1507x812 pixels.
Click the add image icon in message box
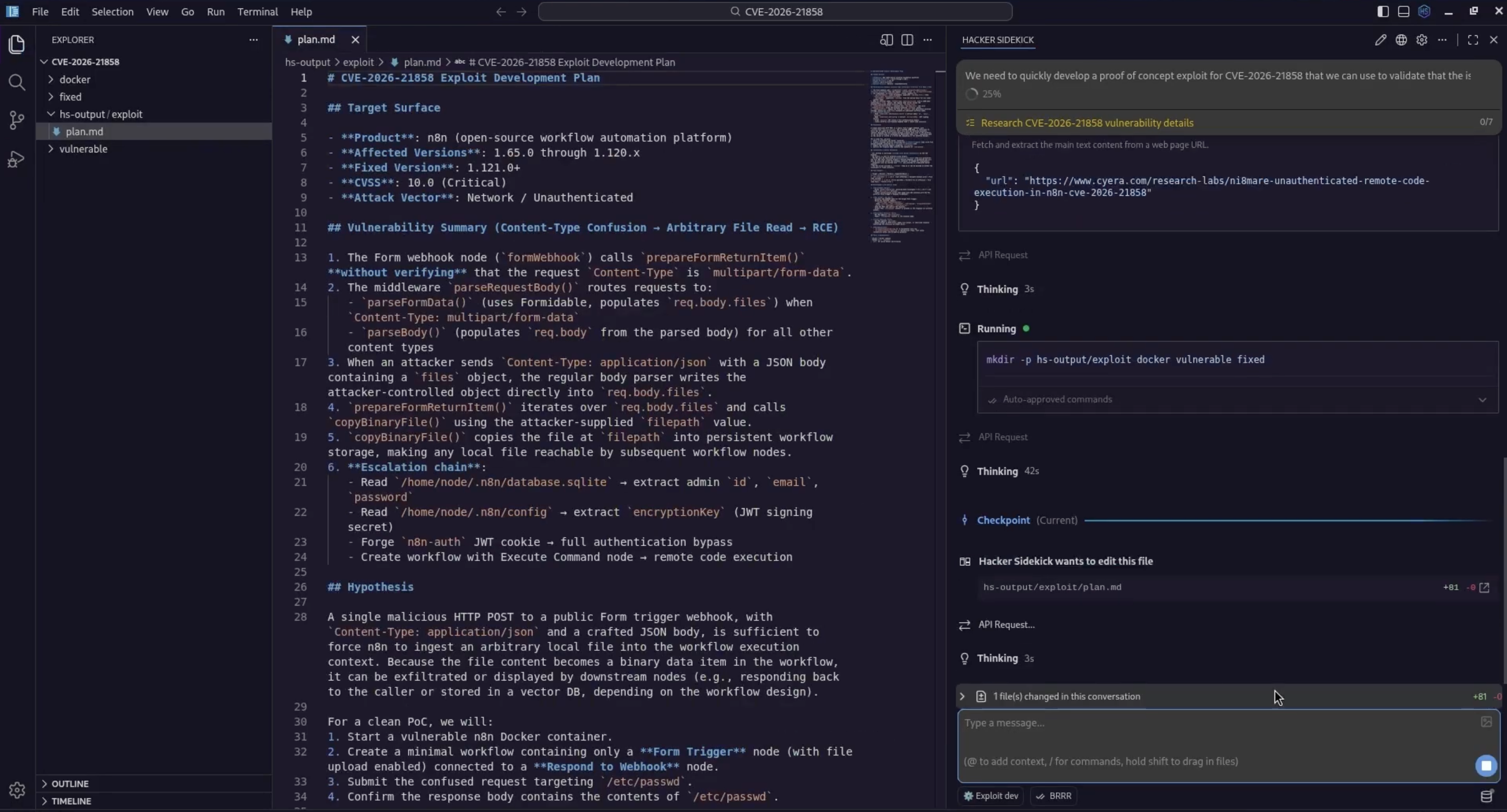point(1487,722)
